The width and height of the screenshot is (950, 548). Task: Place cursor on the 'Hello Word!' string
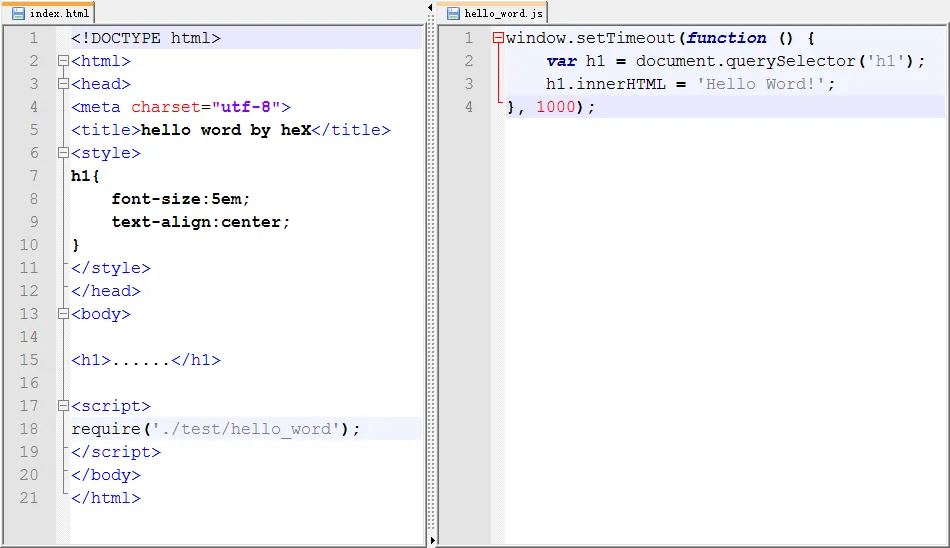pyautogui.click(x=764, y=84)
